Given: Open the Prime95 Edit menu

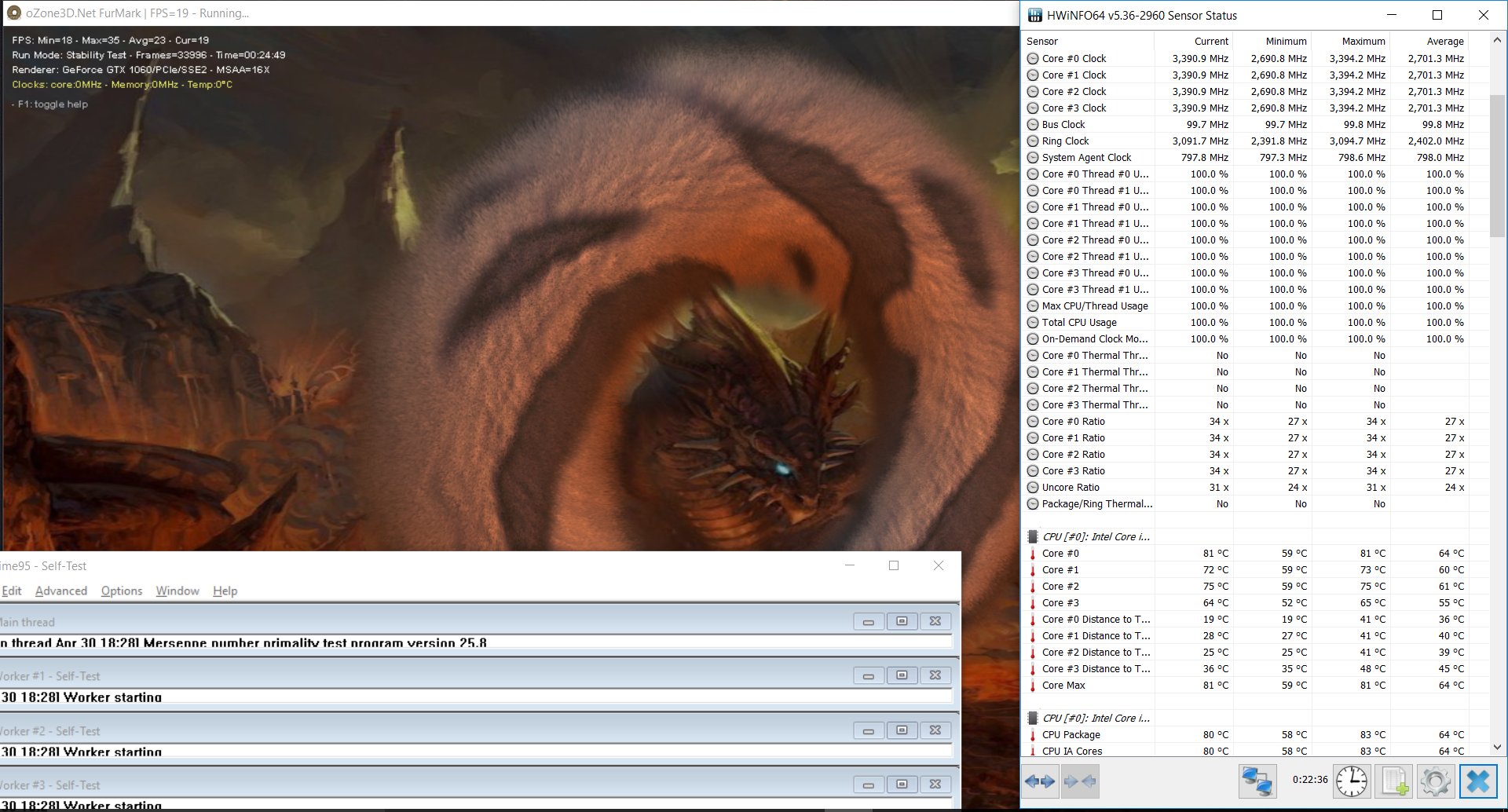Looking at the screenshot, I should coord(12,591).
